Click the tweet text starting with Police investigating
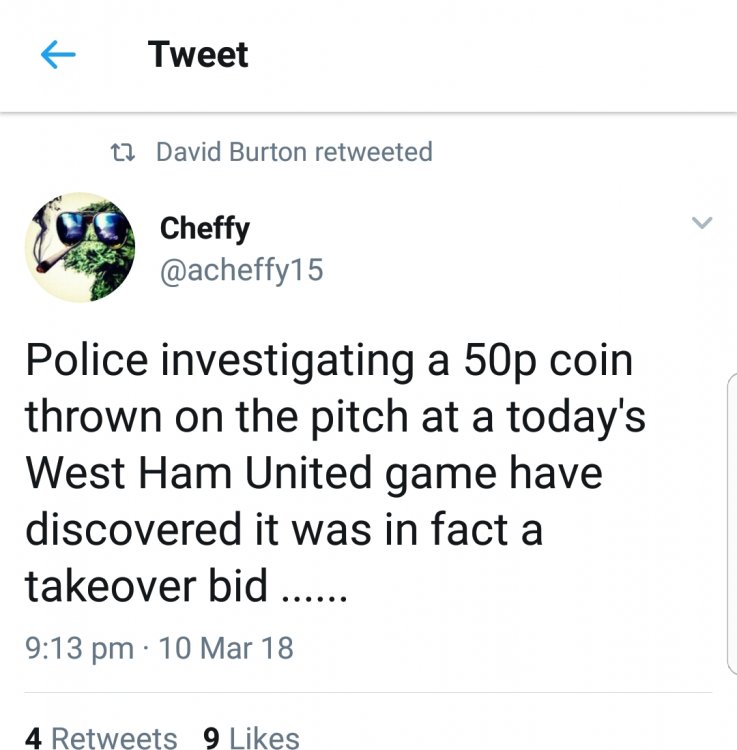The width and height of the screenshot is (737, 750). [335, 472]
